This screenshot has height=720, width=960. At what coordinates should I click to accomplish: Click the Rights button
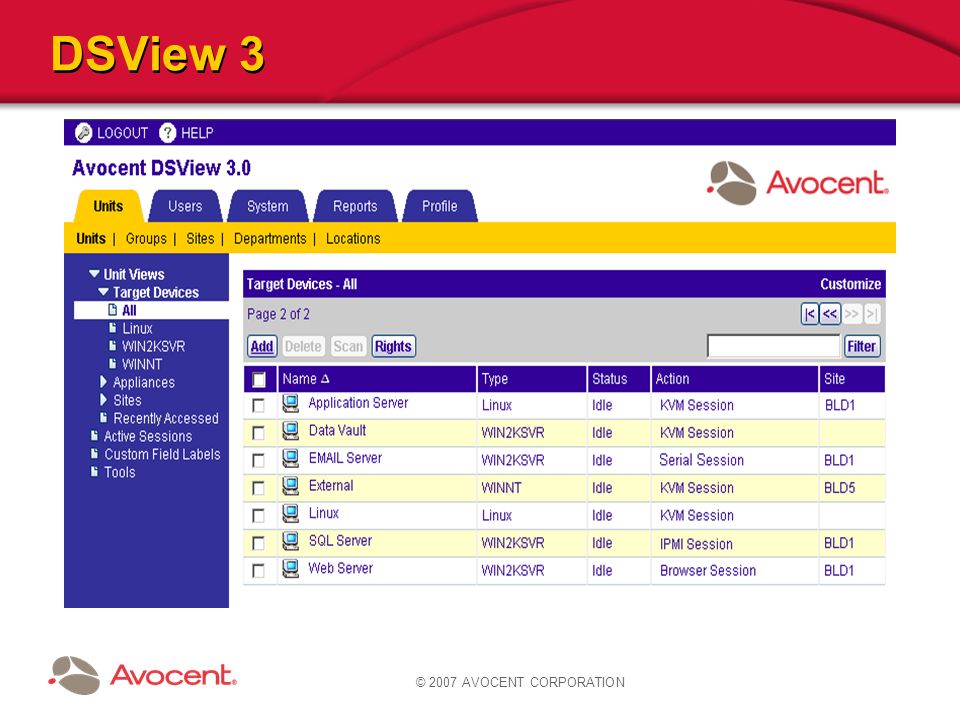point(393,347)
